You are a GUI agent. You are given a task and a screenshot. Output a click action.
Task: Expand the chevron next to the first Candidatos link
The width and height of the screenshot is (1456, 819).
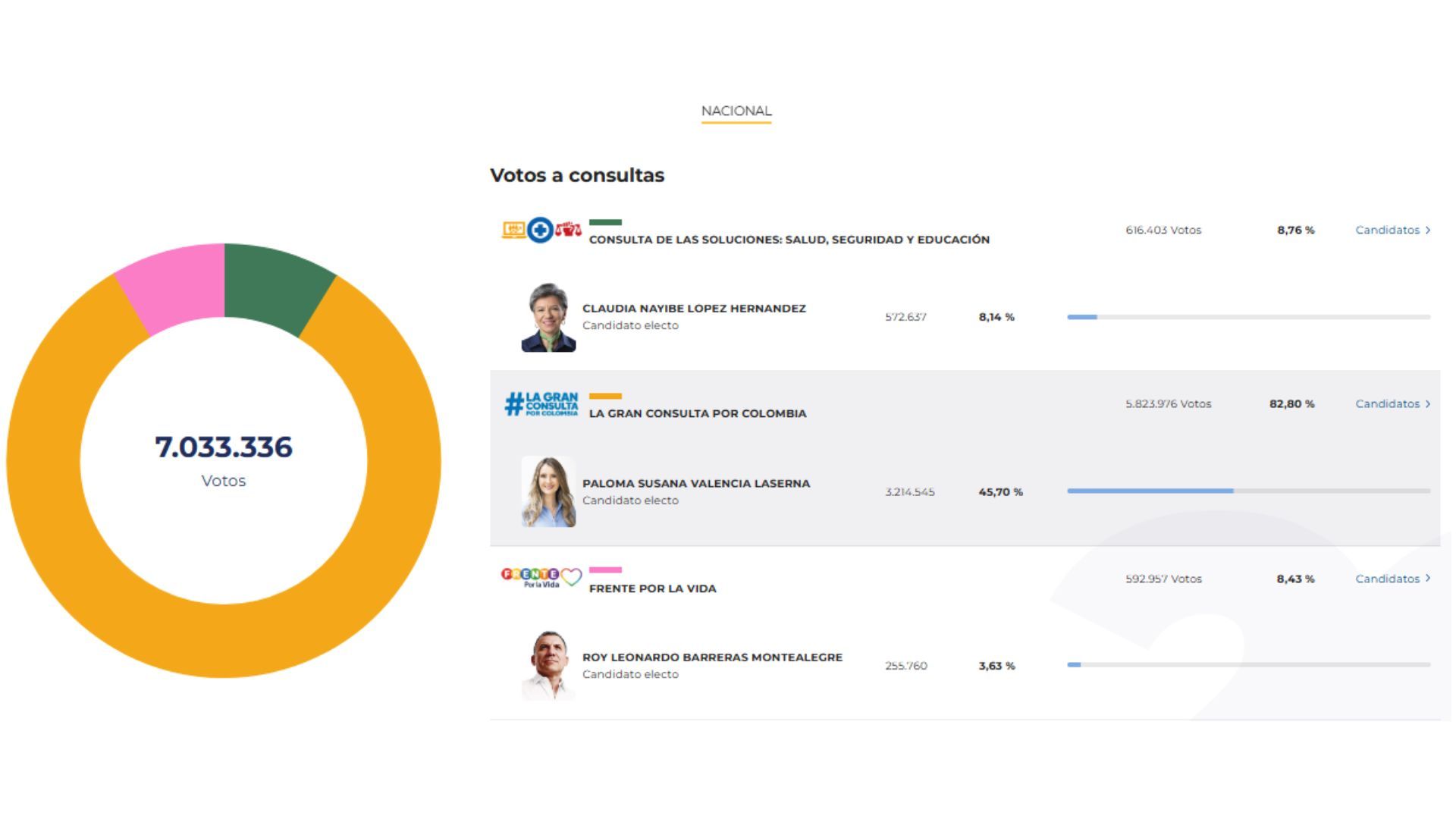pyautogui.click(x=1427, y=230)
